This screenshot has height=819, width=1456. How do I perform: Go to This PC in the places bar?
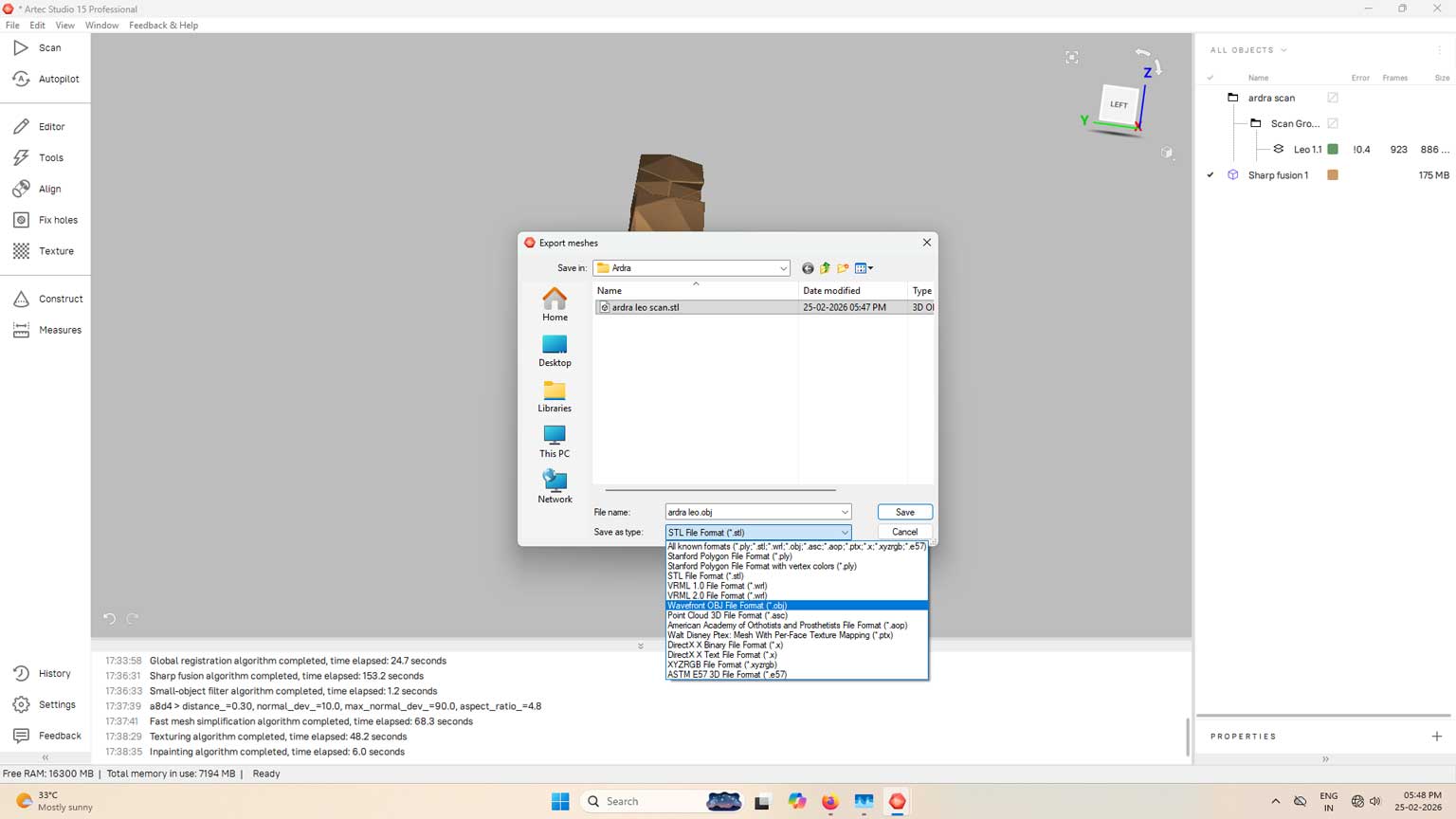pyautogui.click(x=555, y=441)
